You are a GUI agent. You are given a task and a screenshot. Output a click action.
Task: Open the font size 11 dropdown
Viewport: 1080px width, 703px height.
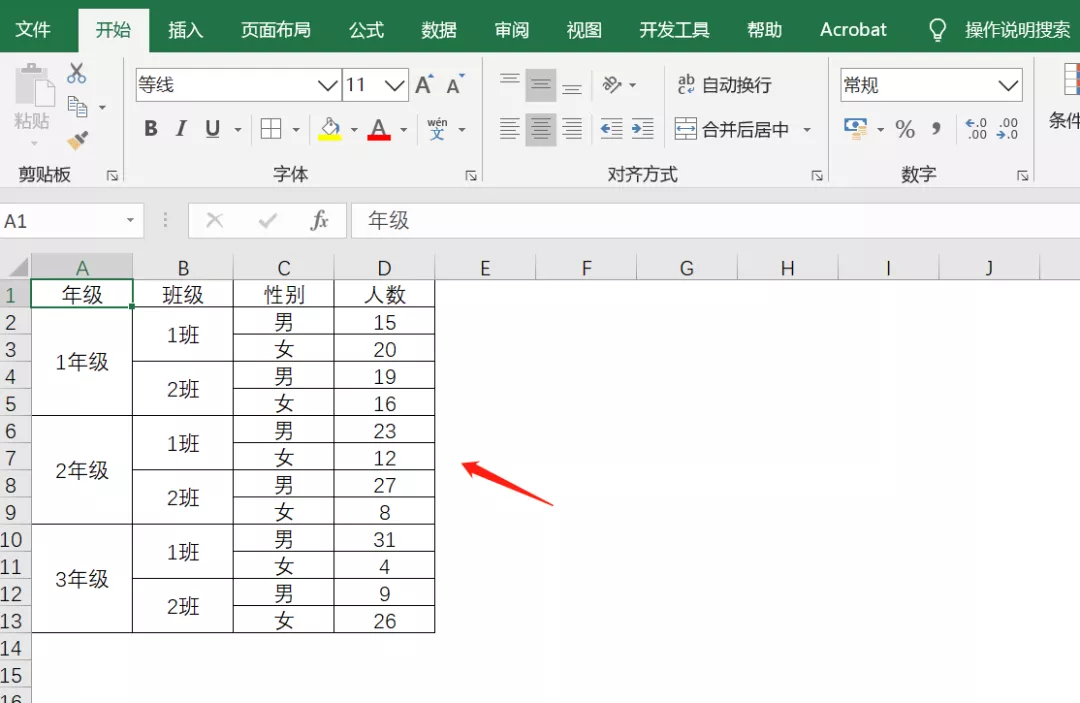[394, 85]
